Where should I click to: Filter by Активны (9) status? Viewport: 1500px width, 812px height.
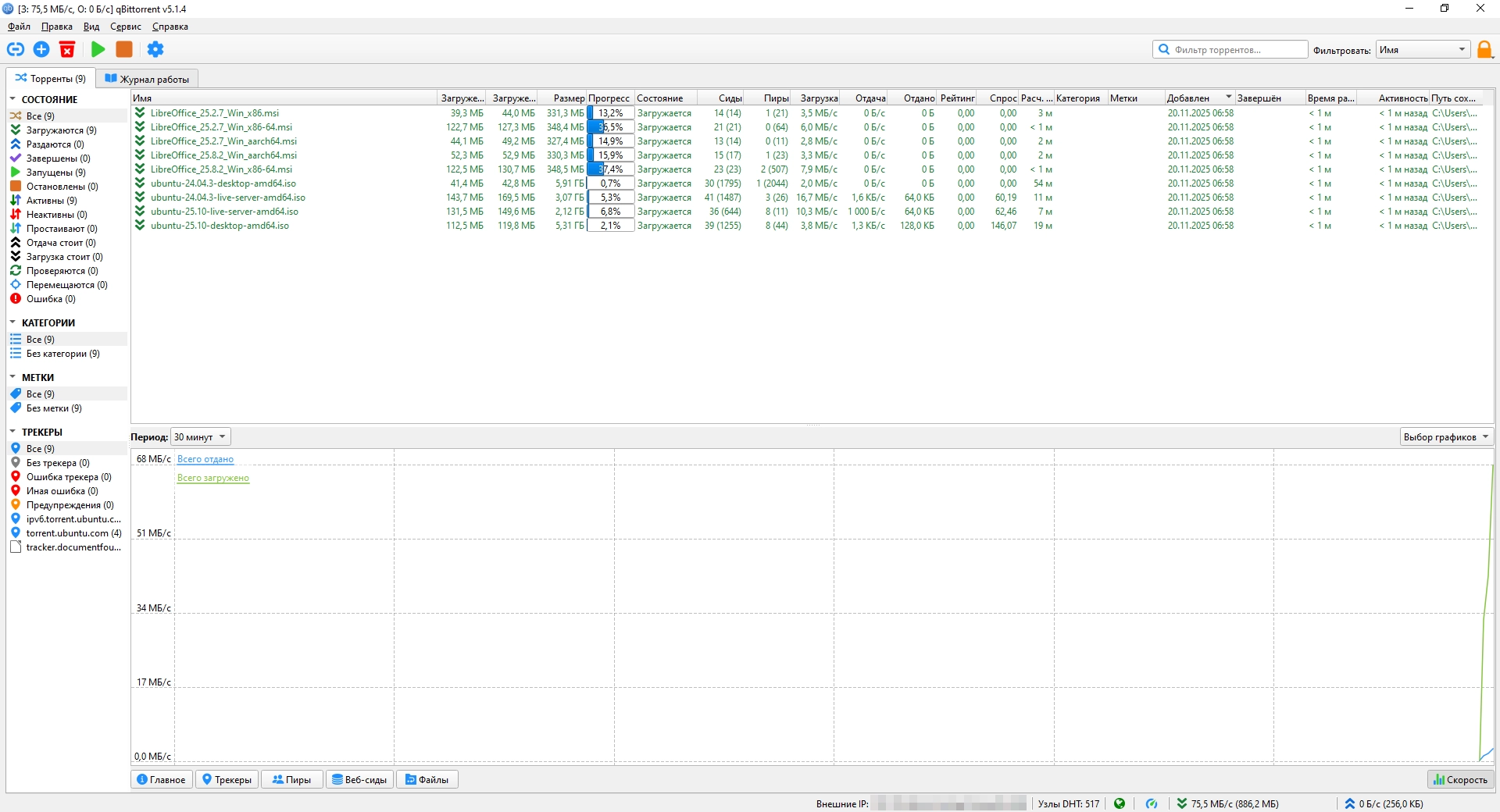pyautogui.click(x=52, y=201)
